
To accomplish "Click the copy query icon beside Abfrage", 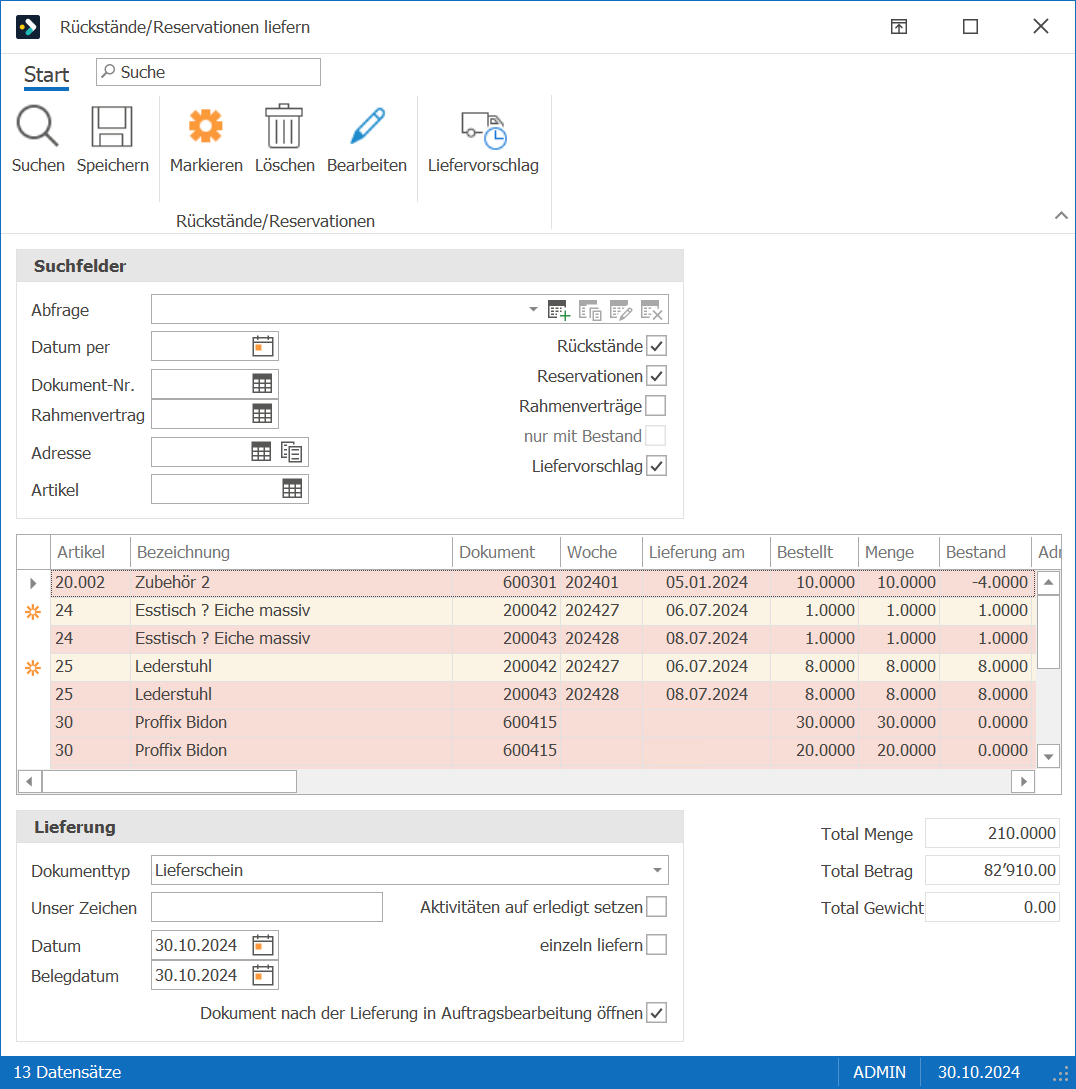I will click(x=590, y=310).
